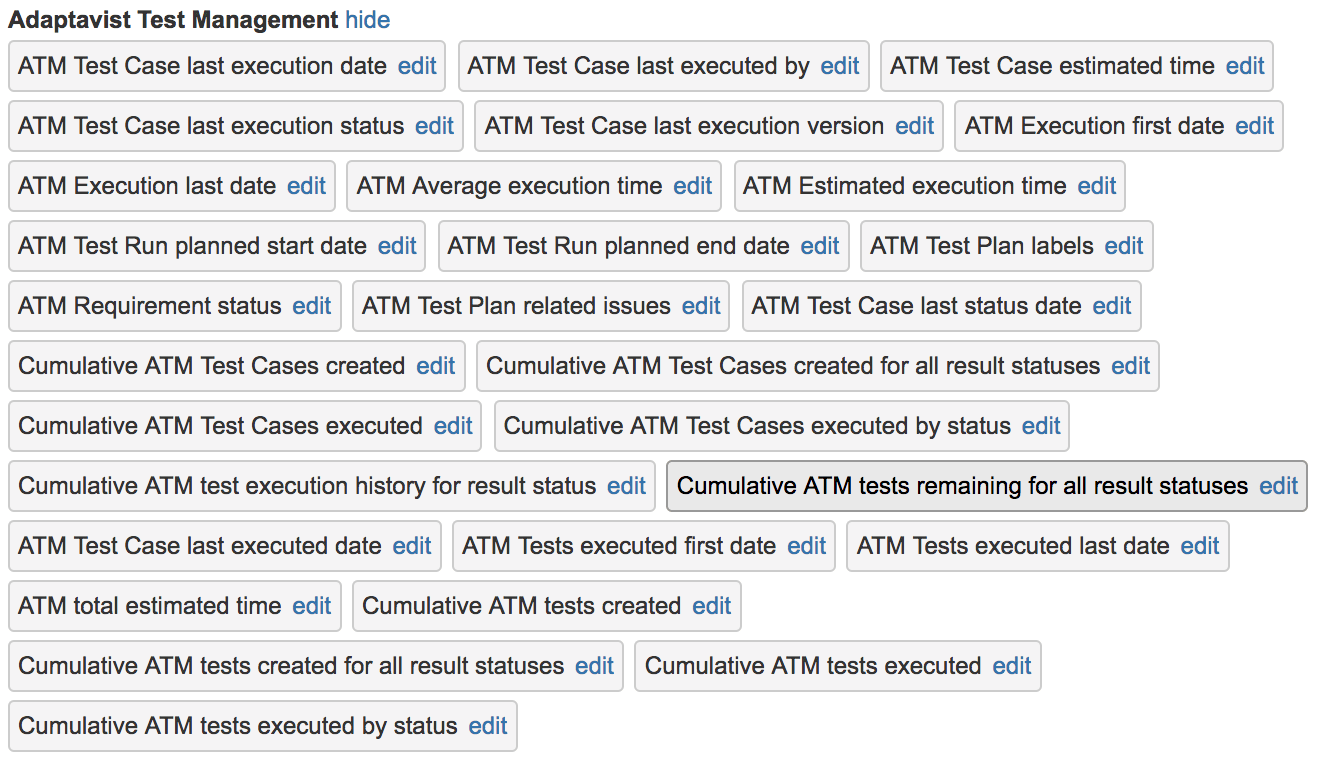Edit Cumulative ATM tests executed by status
The width and height of the screenshot is (1320, 760).
pos(488,726)
